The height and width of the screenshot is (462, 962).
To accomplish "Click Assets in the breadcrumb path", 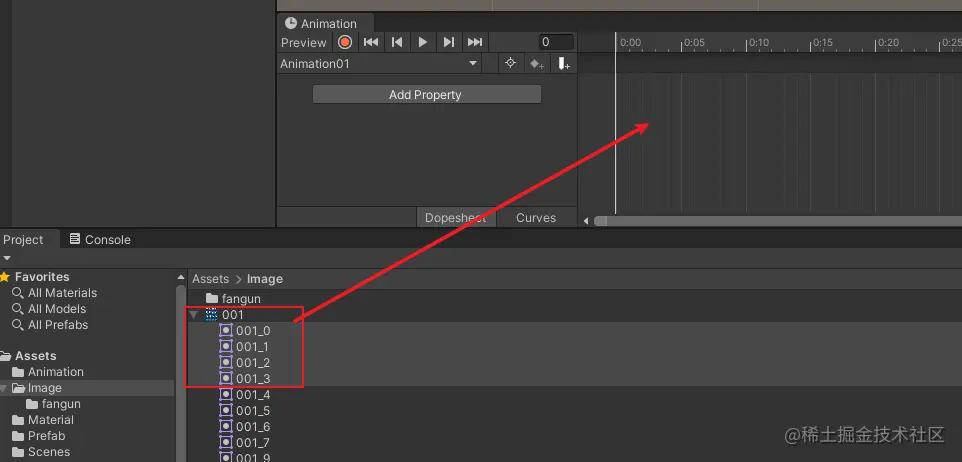I will [210, 279].
